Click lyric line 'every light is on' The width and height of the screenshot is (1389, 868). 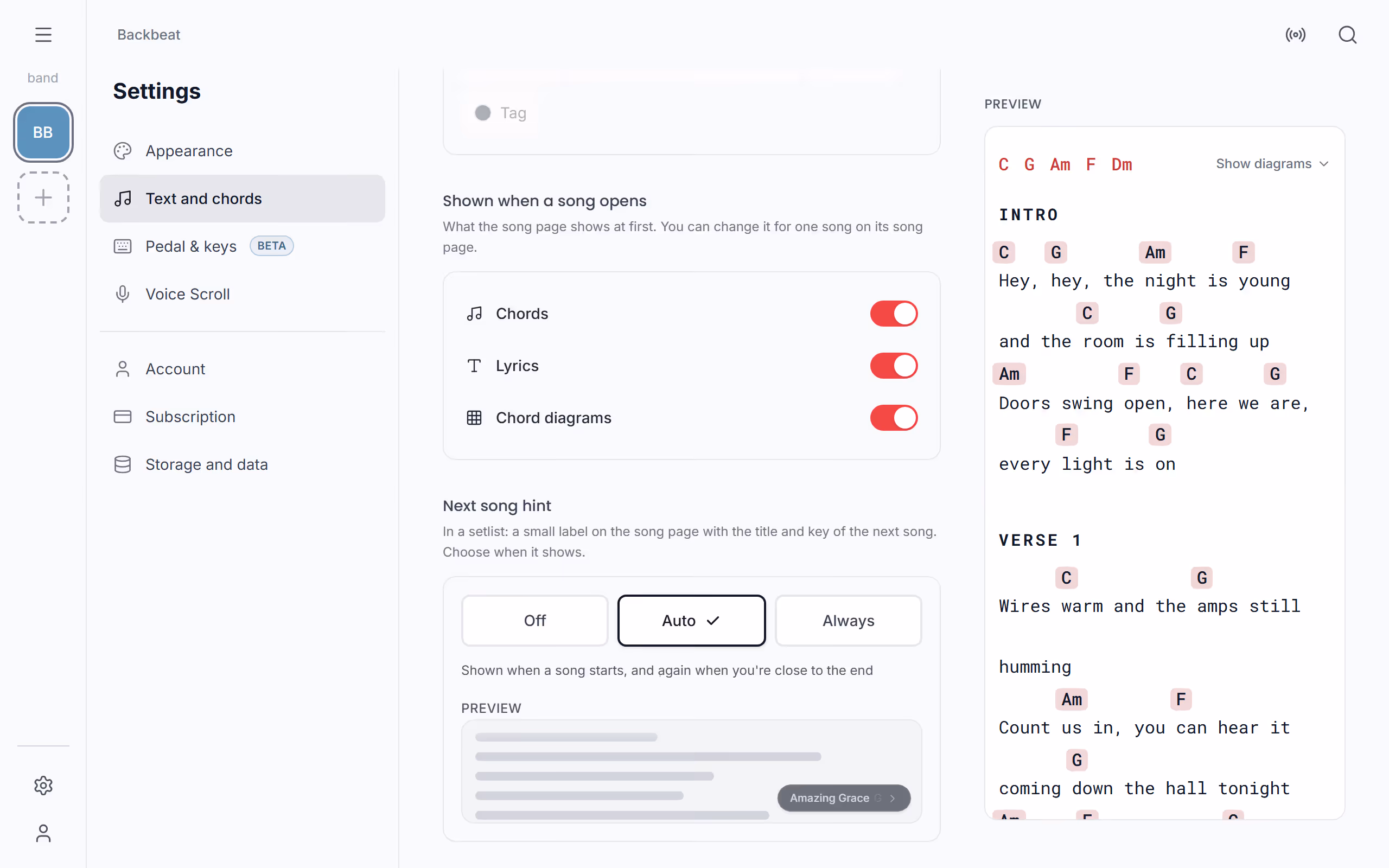coord(1087,464)
